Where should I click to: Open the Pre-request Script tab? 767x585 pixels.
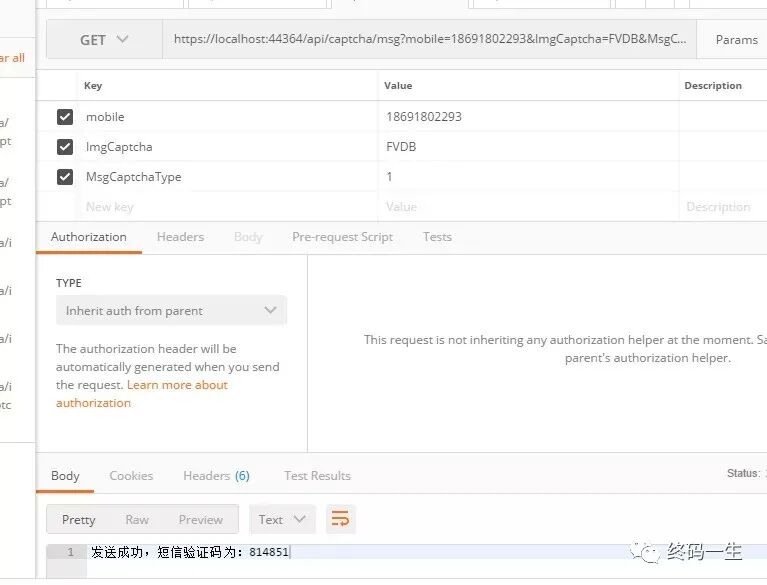342,237
